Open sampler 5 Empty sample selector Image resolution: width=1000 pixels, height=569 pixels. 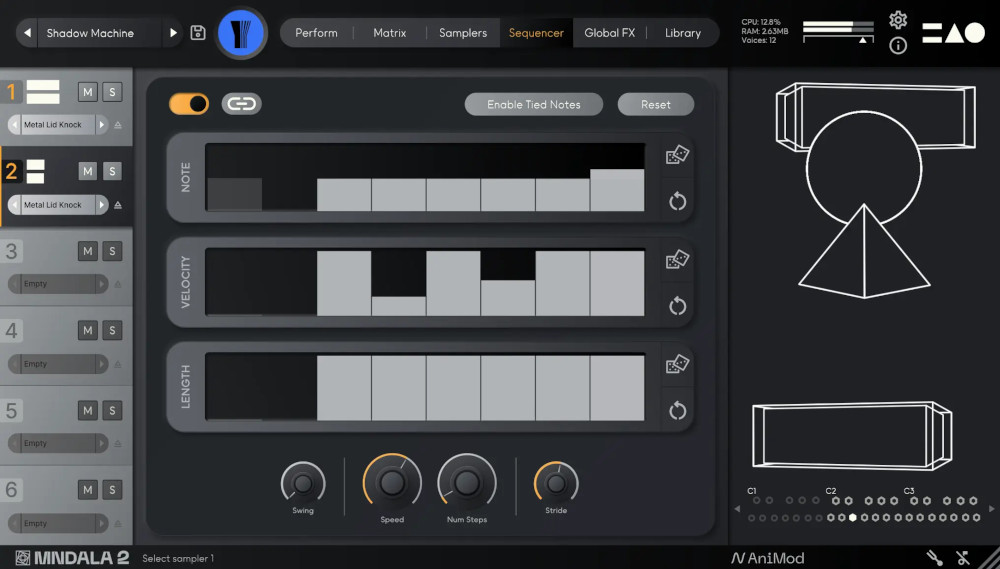pos(57,443)
